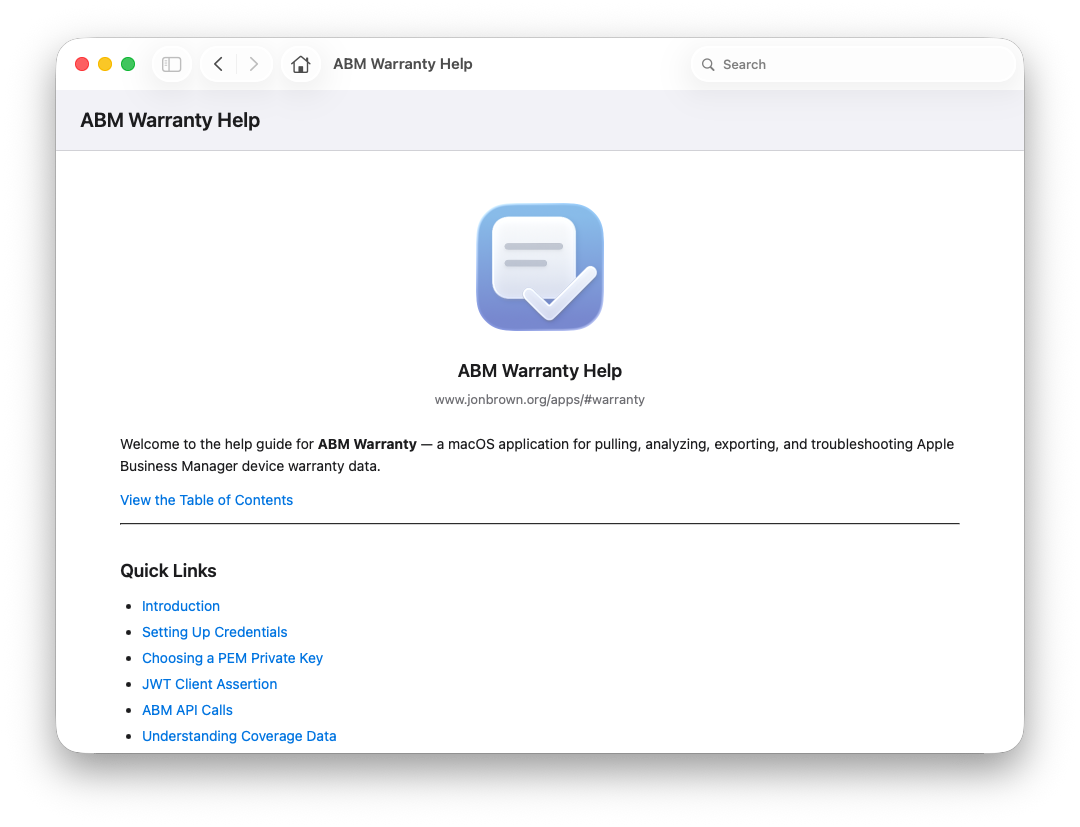
Task: Select Setting Up Credentials
Action: pos(214,632)
